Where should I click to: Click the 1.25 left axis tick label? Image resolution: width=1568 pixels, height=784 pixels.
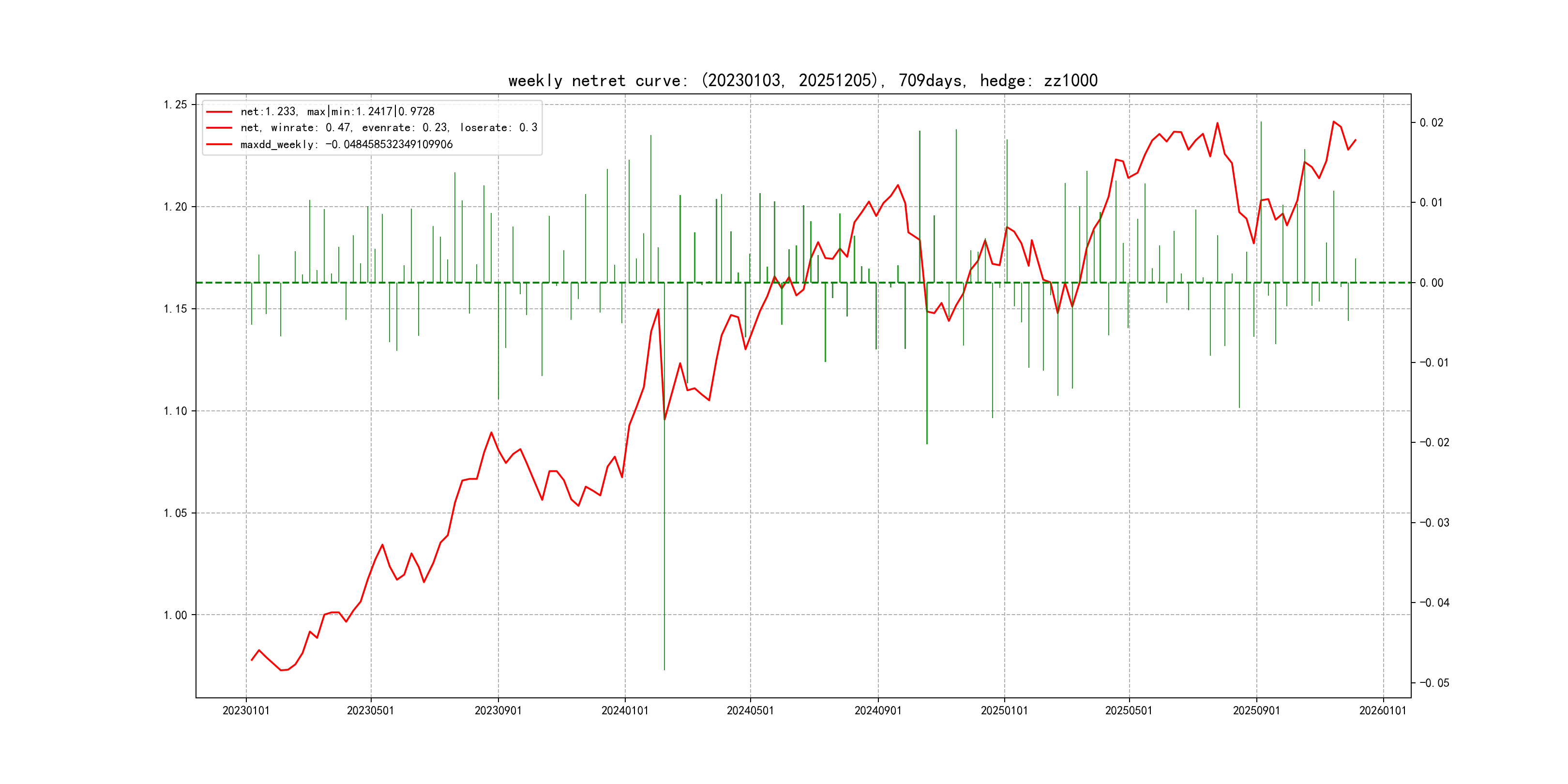pyautogui.click(x=175, y=105)
